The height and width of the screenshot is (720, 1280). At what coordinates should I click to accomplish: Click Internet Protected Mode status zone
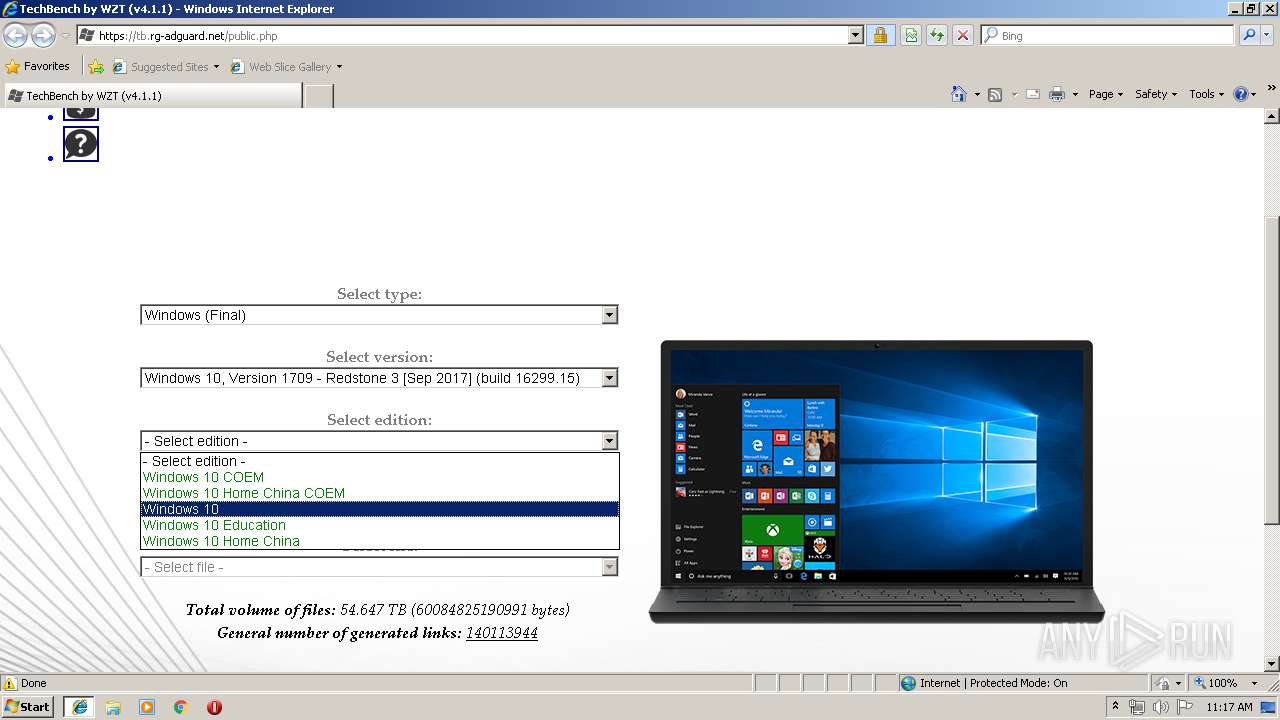pyautogui.click(x=1024, y=683)
